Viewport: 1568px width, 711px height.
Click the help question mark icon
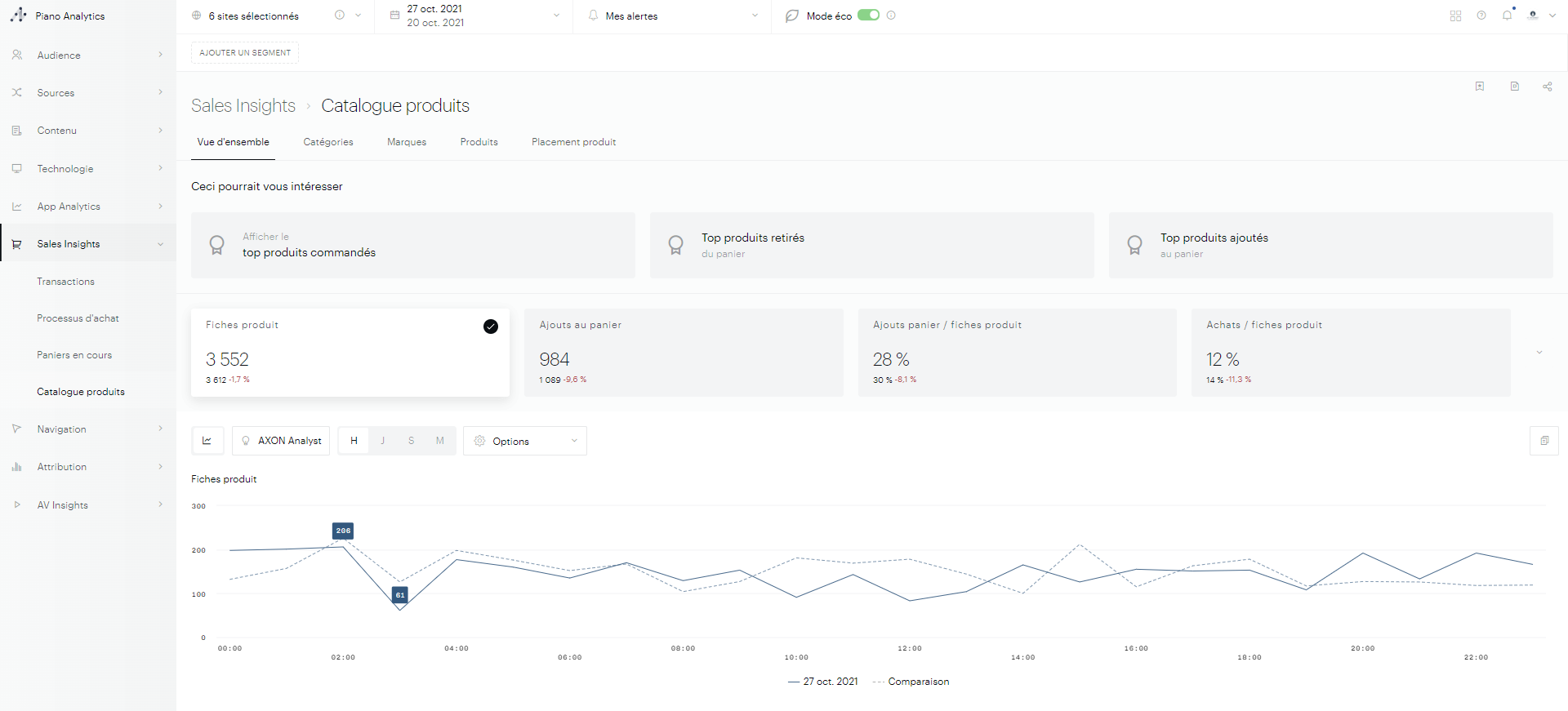point(1481,16)
